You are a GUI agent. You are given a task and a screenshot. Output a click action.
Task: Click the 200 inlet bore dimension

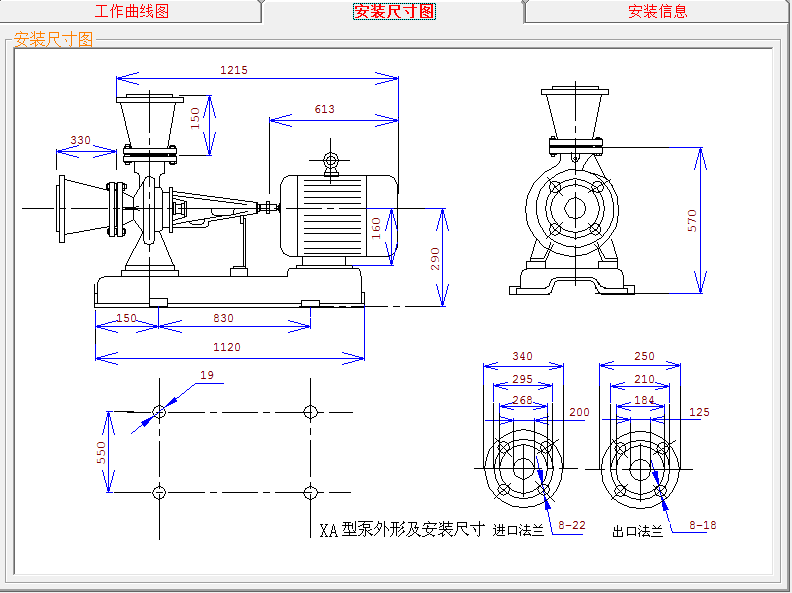(579, 412)
